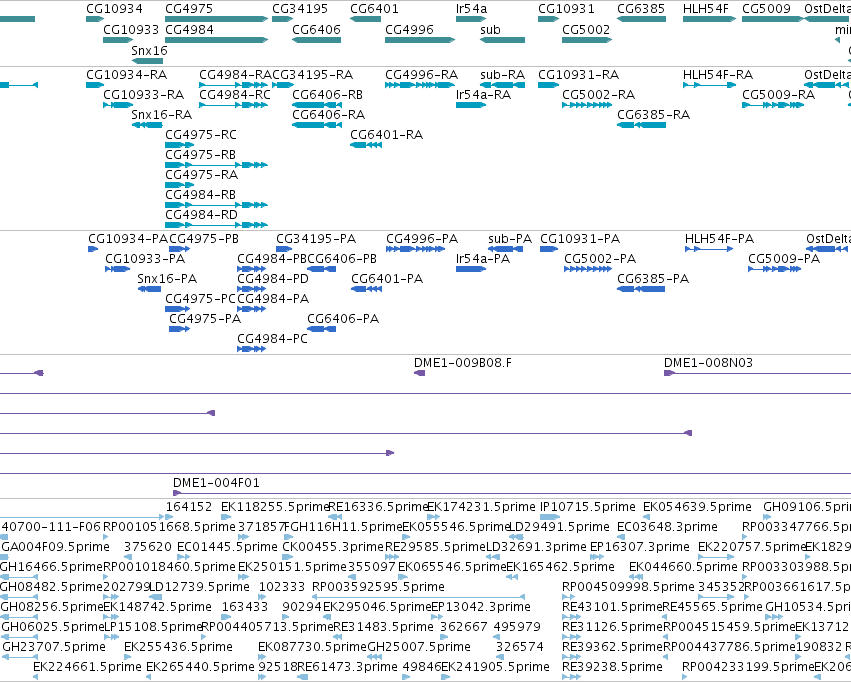Click gene label Ir54a
Screen dimensions: 851x682
[472, 9]
